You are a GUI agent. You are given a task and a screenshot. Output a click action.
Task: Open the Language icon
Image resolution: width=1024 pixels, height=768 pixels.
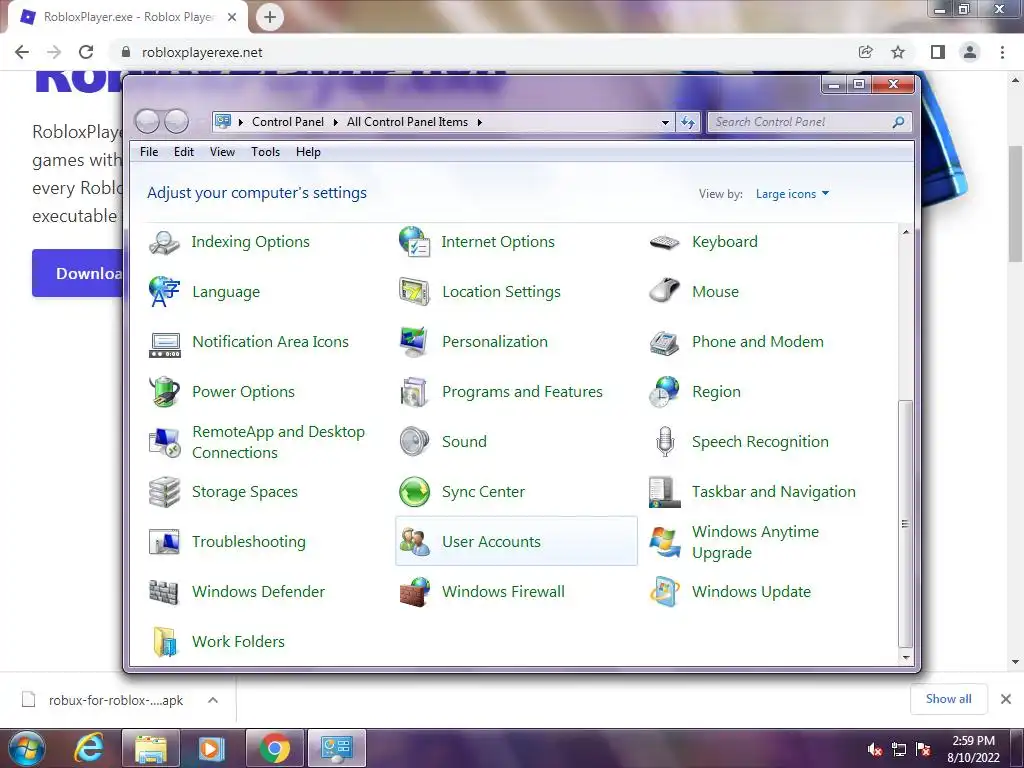pos(164,292)
